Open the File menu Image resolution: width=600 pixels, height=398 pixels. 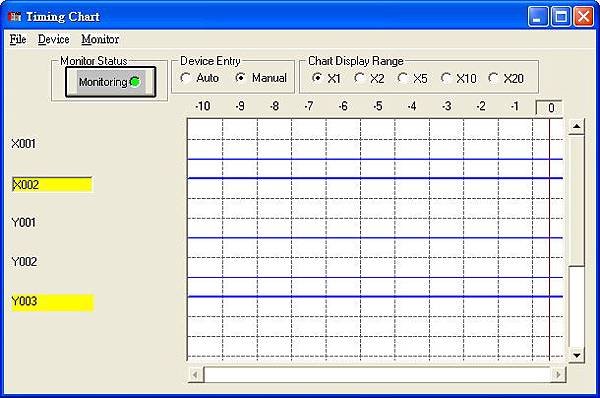pos(18,39)
